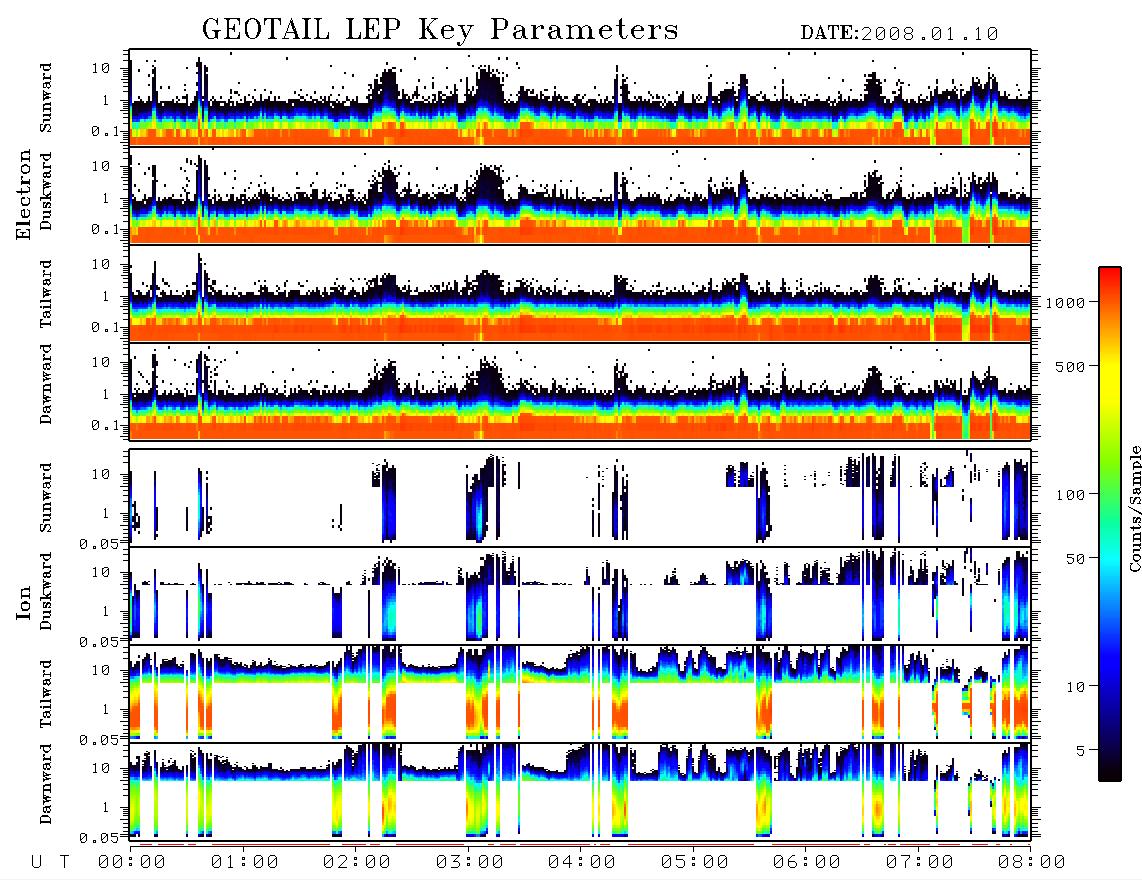Select the Electron Dawnward panel label
This screenshot has height=880, width=1142.
(46, 384)
